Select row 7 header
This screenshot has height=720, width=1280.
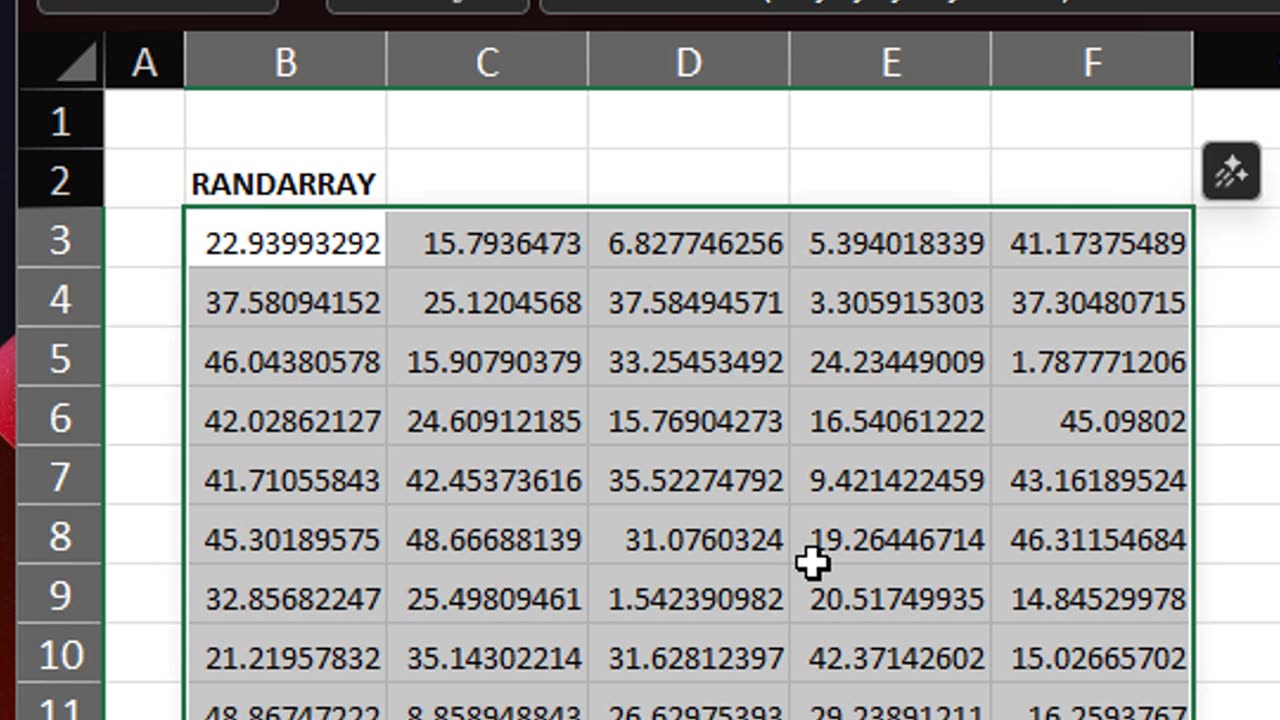(x=61, y=476)
